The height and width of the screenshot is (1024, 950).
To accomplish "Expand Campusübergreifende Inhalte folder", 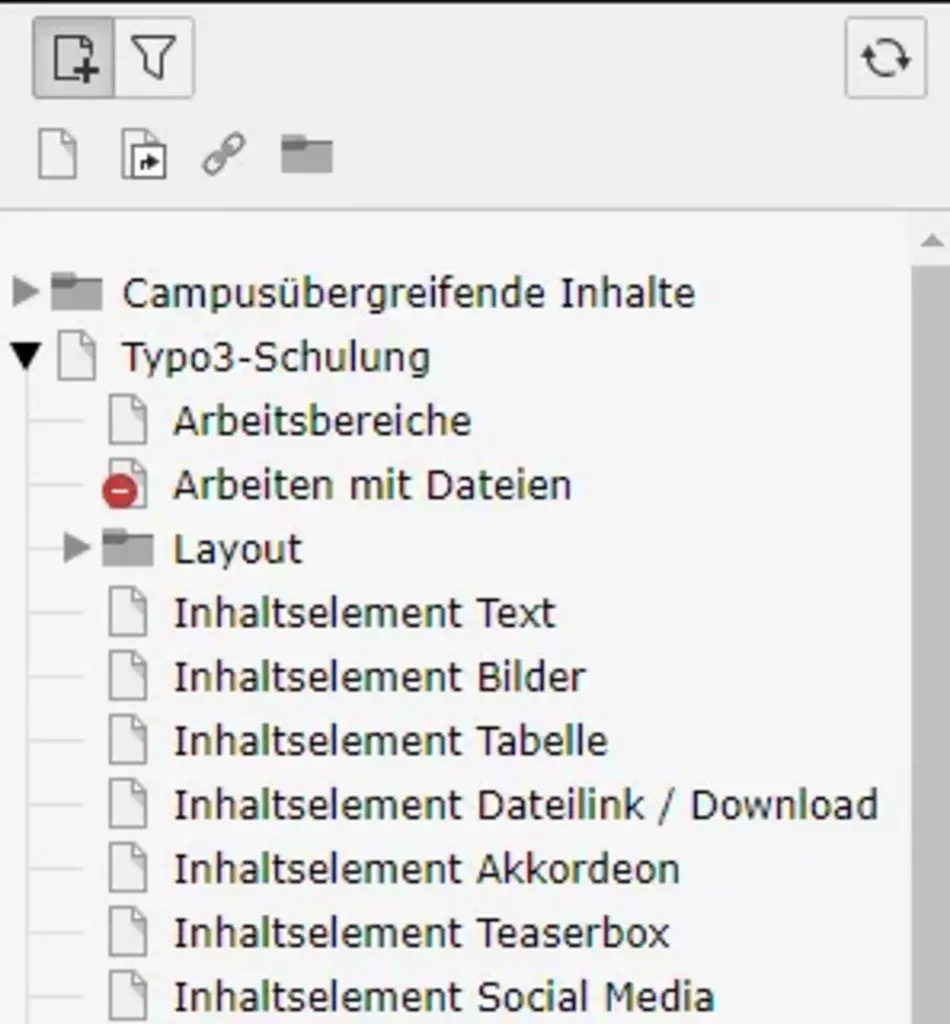I will point(25,292).
